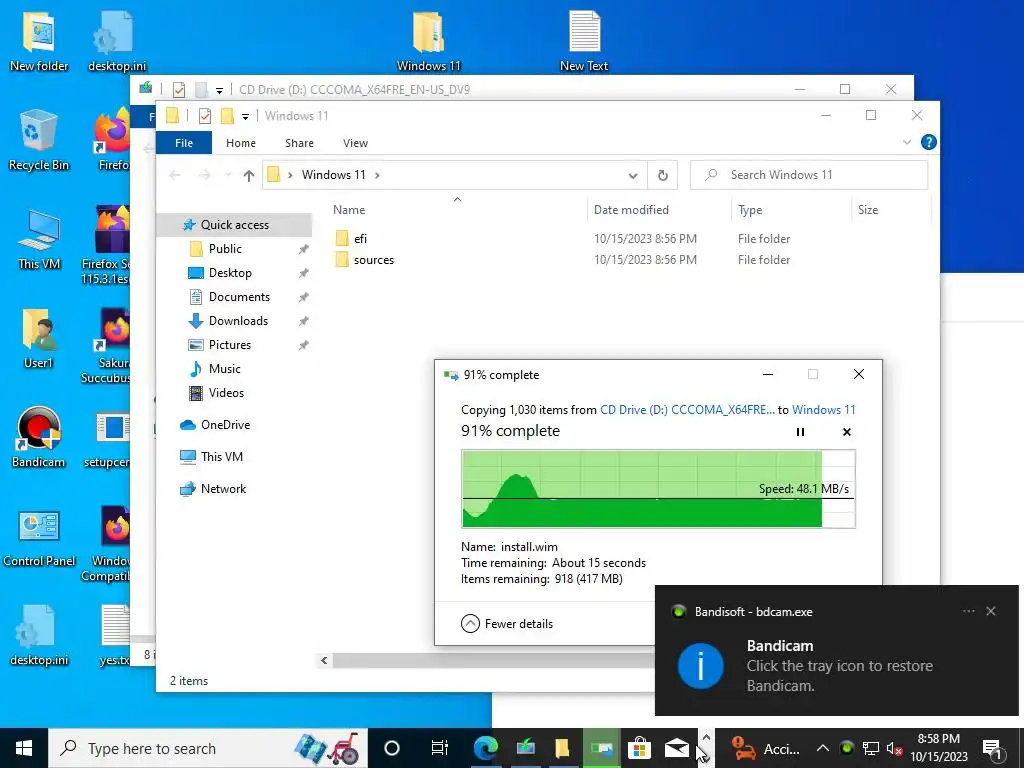Select This VM in navigation pane
The height and width of the screenshot is (768, 1024).
[221, 456]
